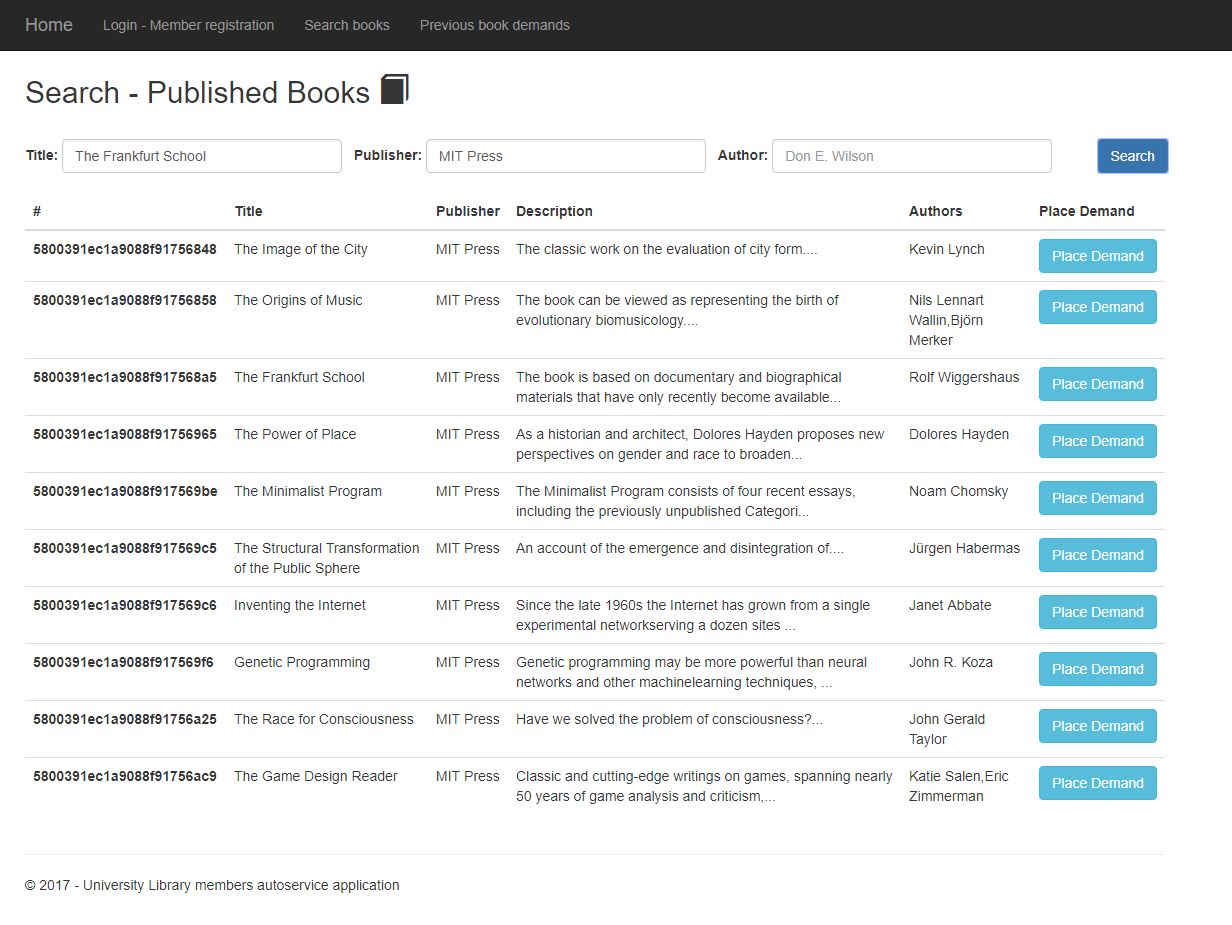The height and width of the screenshot is (925, 1232).
Task: Click author Jürgen Habermas
Action: pyautogui.click(x=965, y=548)
